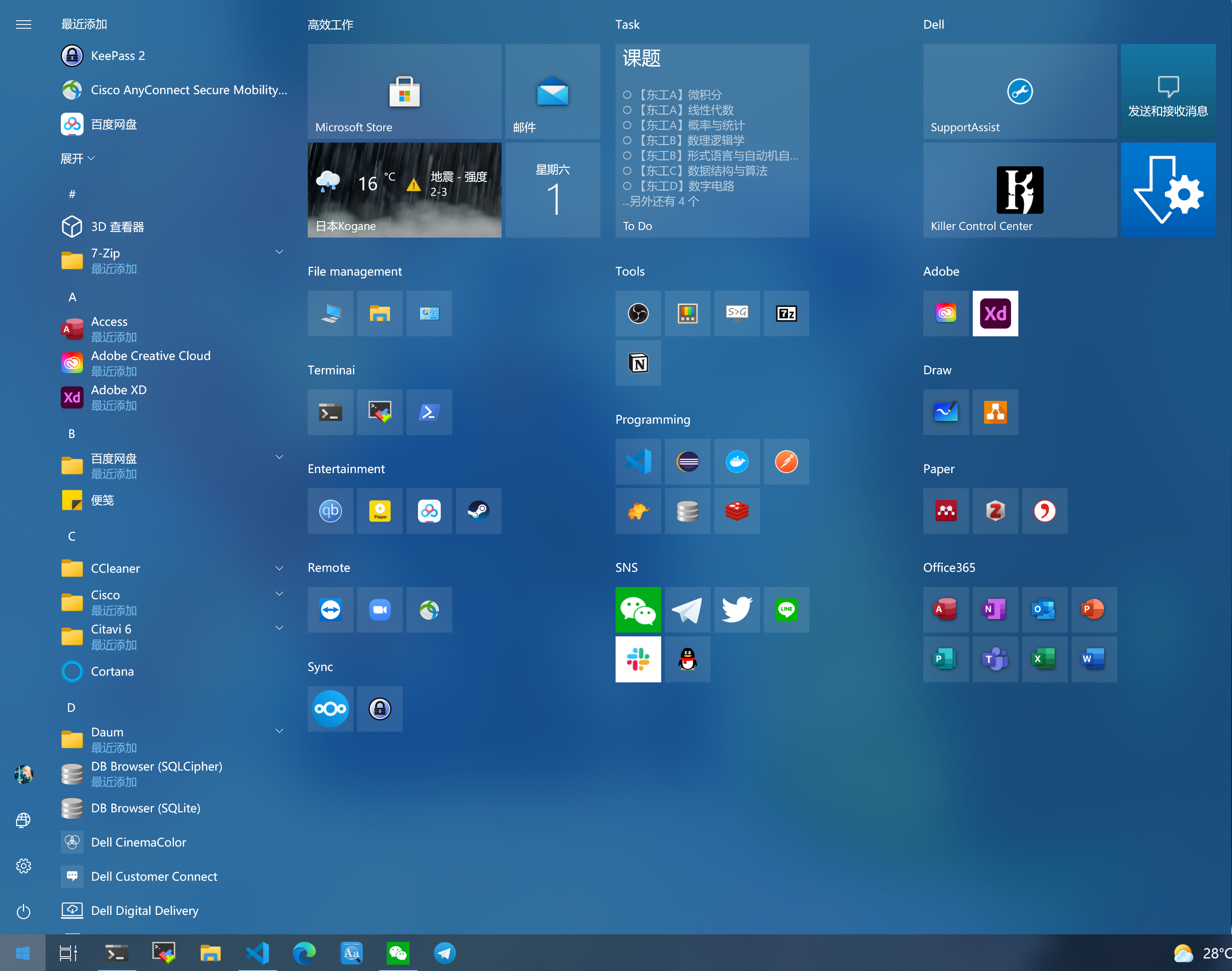This screenshot has height=971, width=1232.
Task: Open the weather tile for 日本Kogane
Action: click(404, 190)
